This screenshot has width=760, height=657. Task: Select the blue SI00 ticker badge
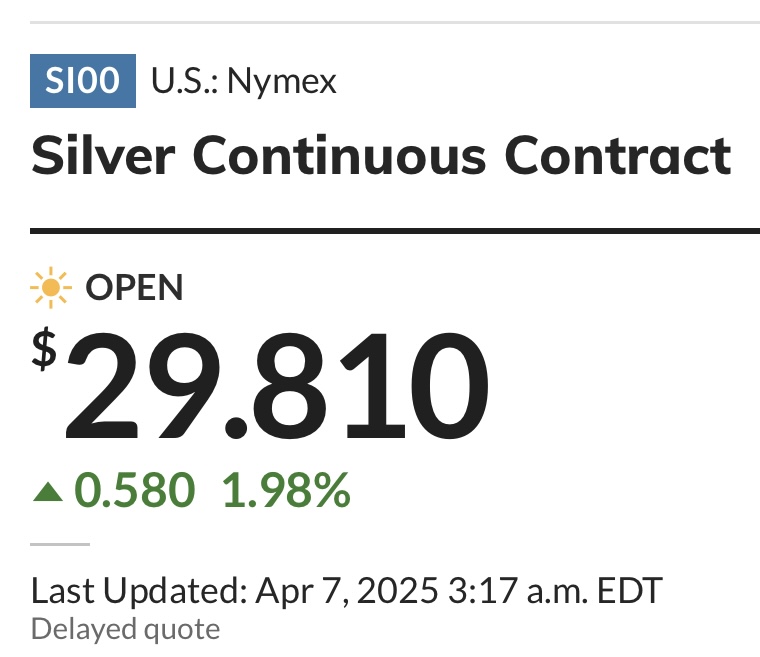[x=83, y=81]
